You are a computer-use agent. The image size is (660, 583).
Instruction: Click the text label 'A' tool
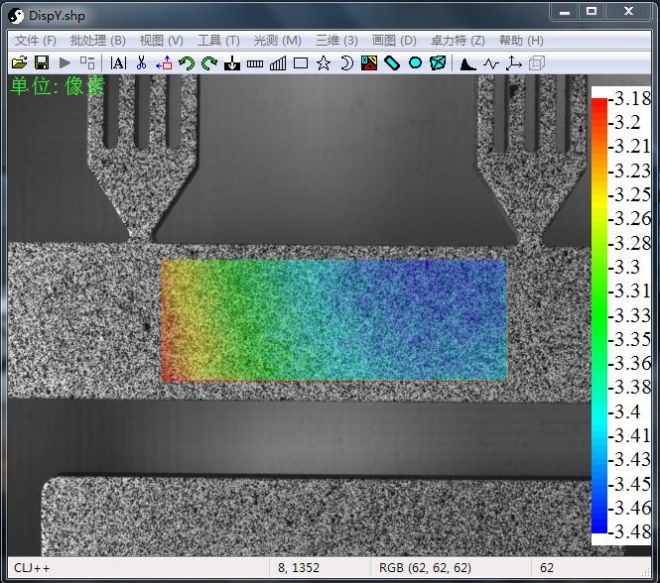(x=118, y=63)
